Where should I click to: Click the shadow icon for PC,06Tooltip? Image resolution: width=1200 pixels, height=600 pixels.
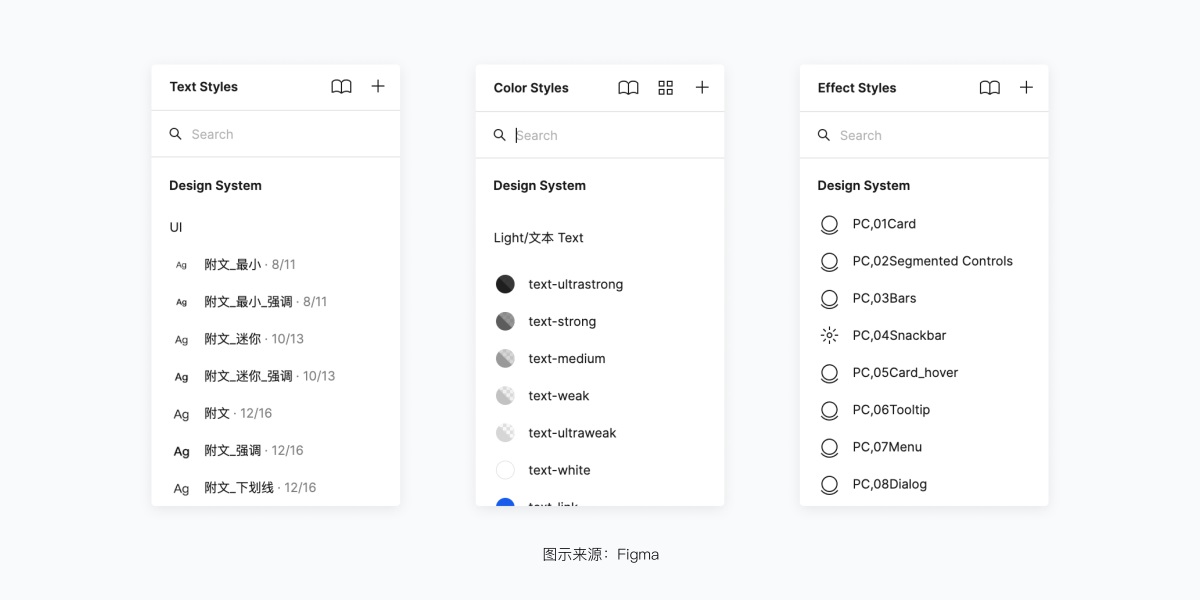[829, 410]
